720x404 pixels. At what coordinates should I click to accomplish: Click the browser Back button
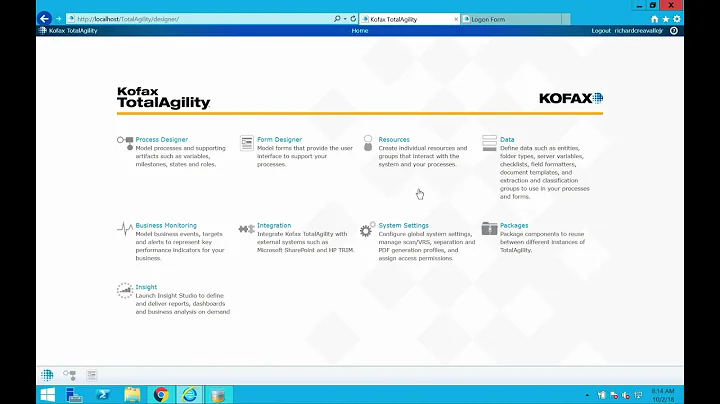coord(45,19)
